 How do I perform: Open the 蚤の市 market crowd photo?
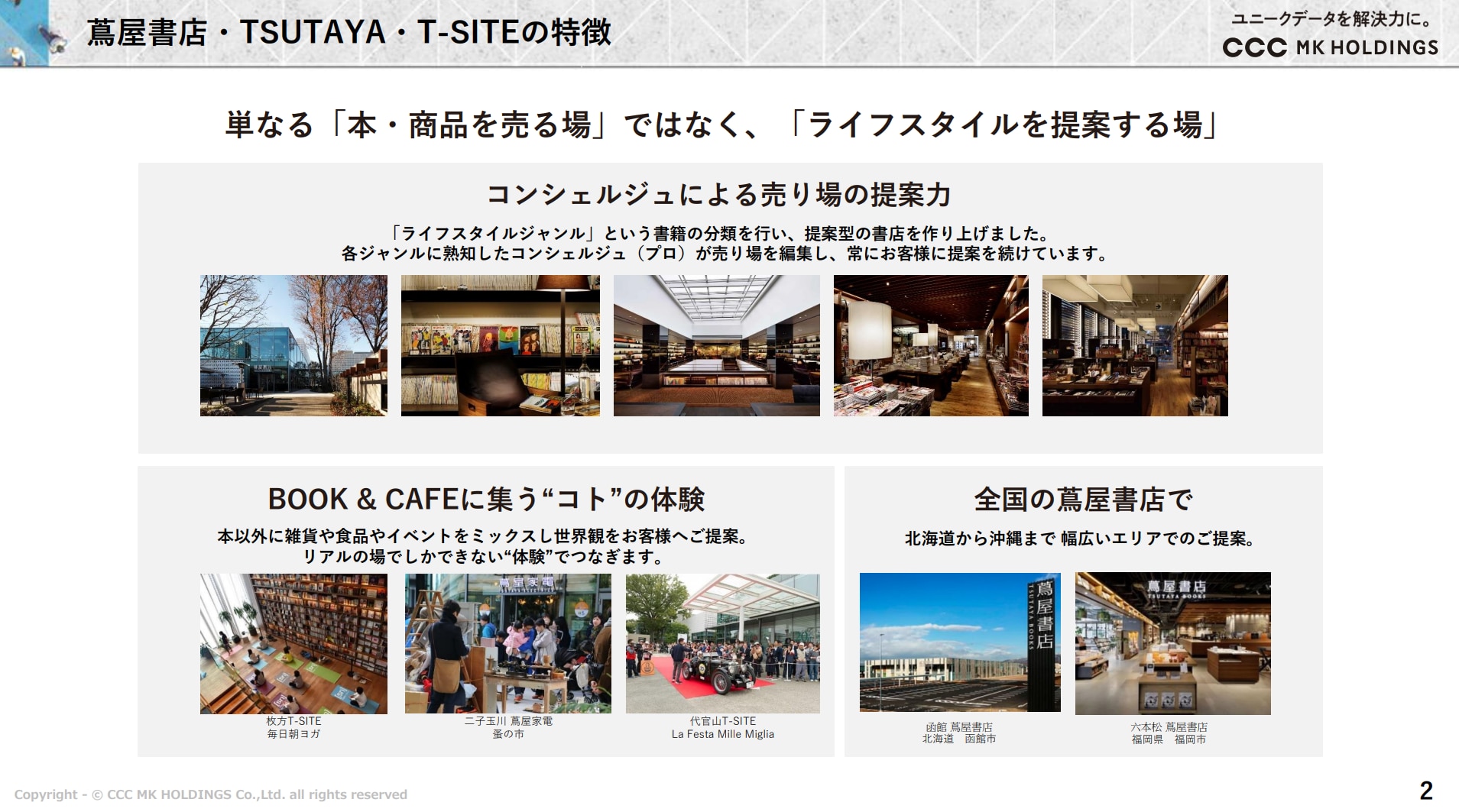508,644
